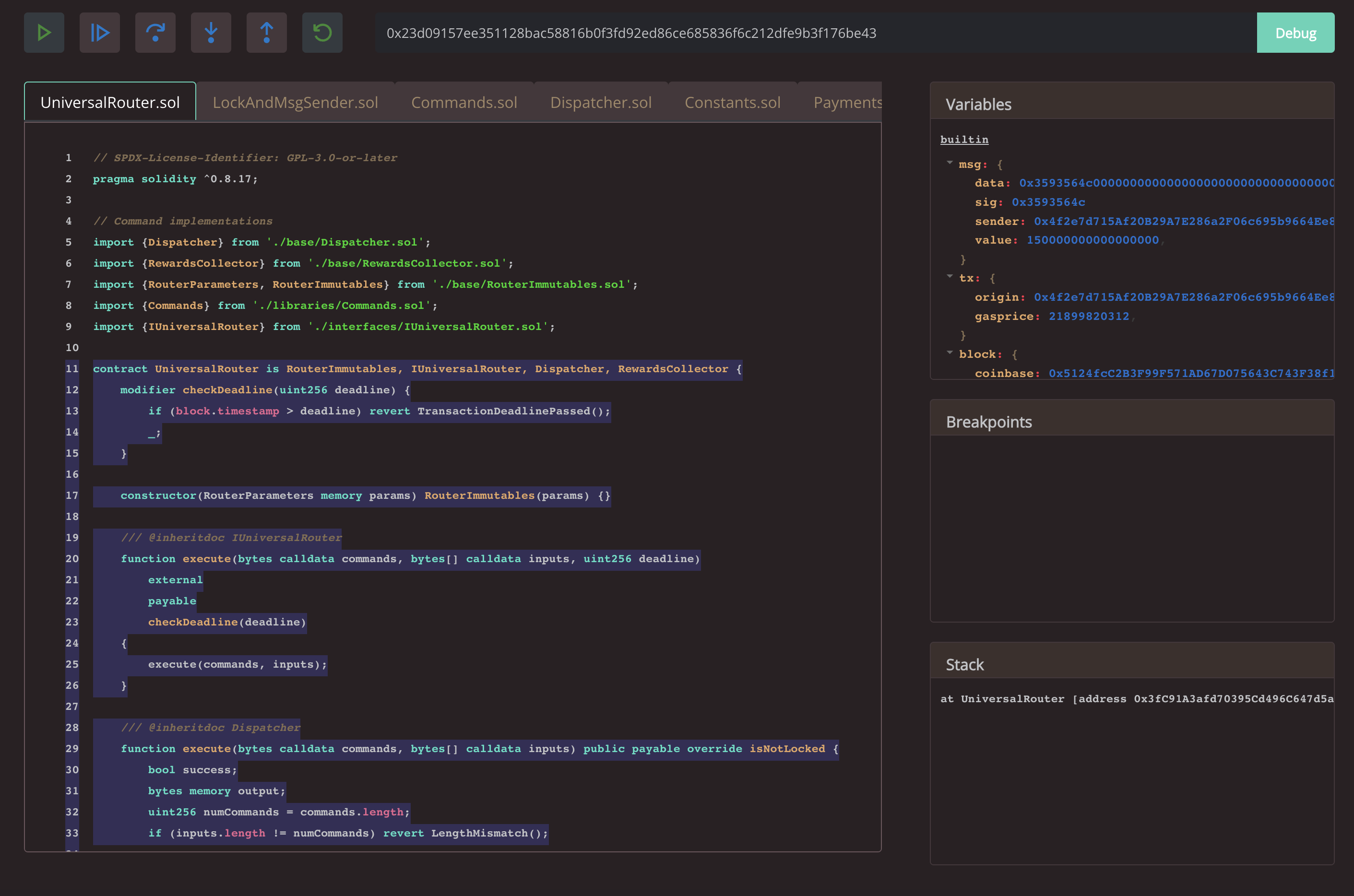1354x896 pixels.
Task: Switch to the LockAndMsgSender.sol tab
Action: pos(295,102)
